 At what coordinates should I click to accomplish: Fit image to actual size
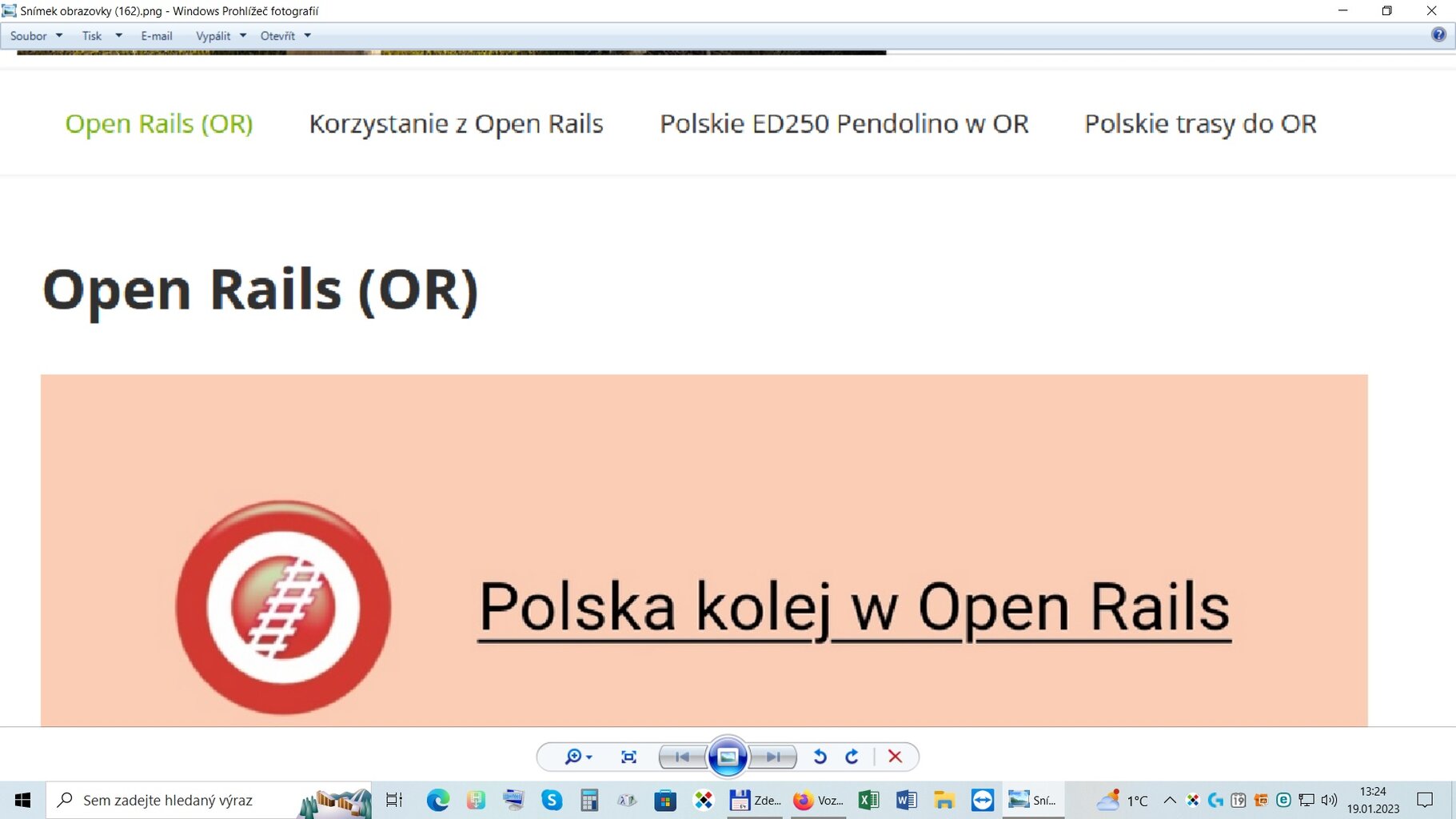pyautogui.click(x=629, y=757)
